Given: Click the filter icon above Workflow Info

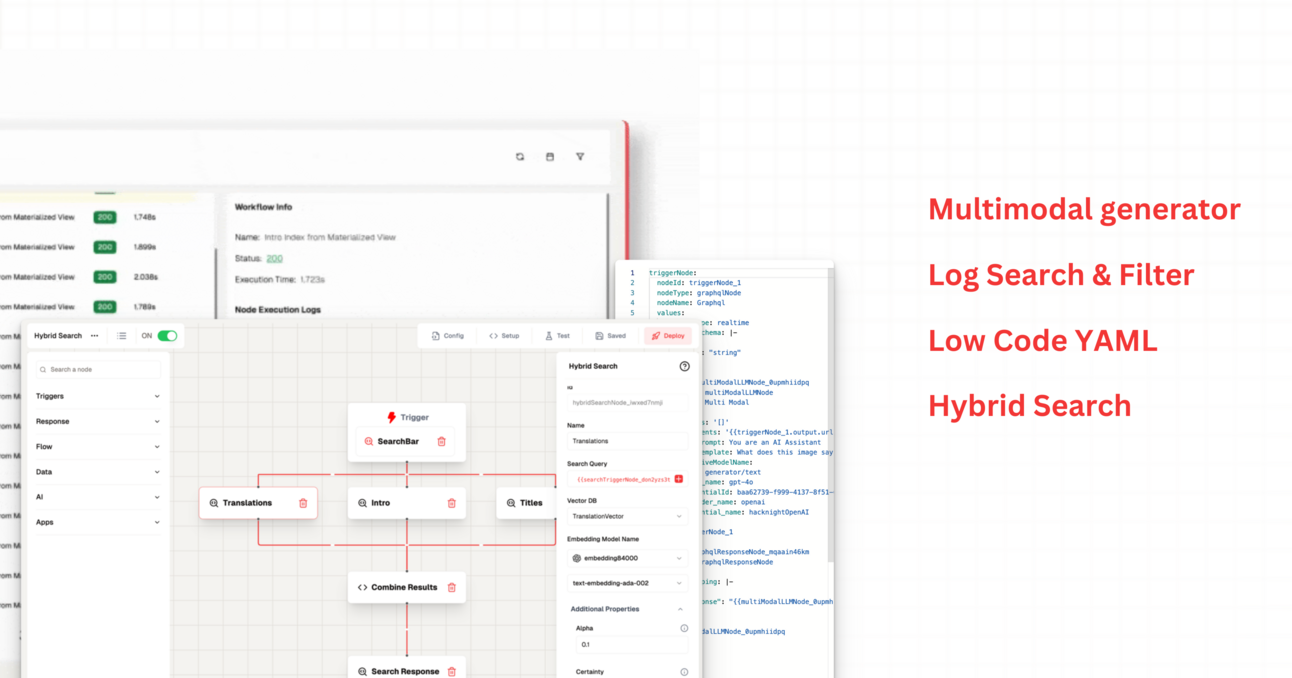Looking at the screenshot, I should pos(580,156).
